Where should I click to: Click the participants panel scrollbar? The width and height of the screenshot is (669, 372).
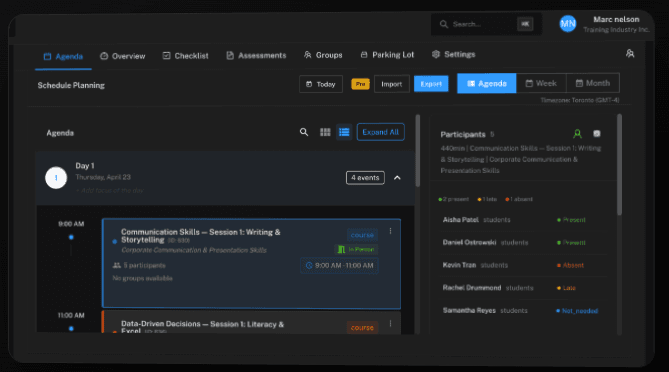tap(619, 164)
